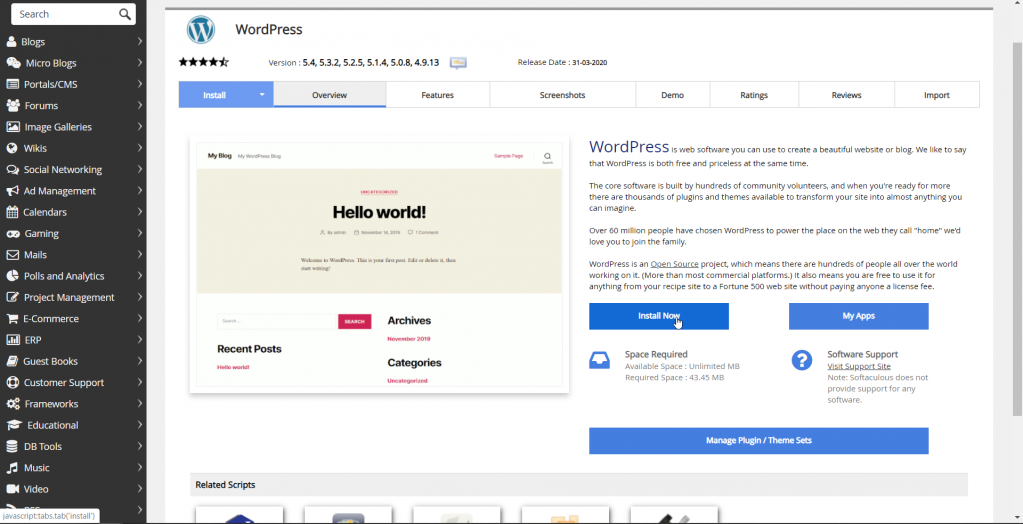Expand the Forums category chevron
Viewport: 1023px width, 524px height.
tap(140, 106)
